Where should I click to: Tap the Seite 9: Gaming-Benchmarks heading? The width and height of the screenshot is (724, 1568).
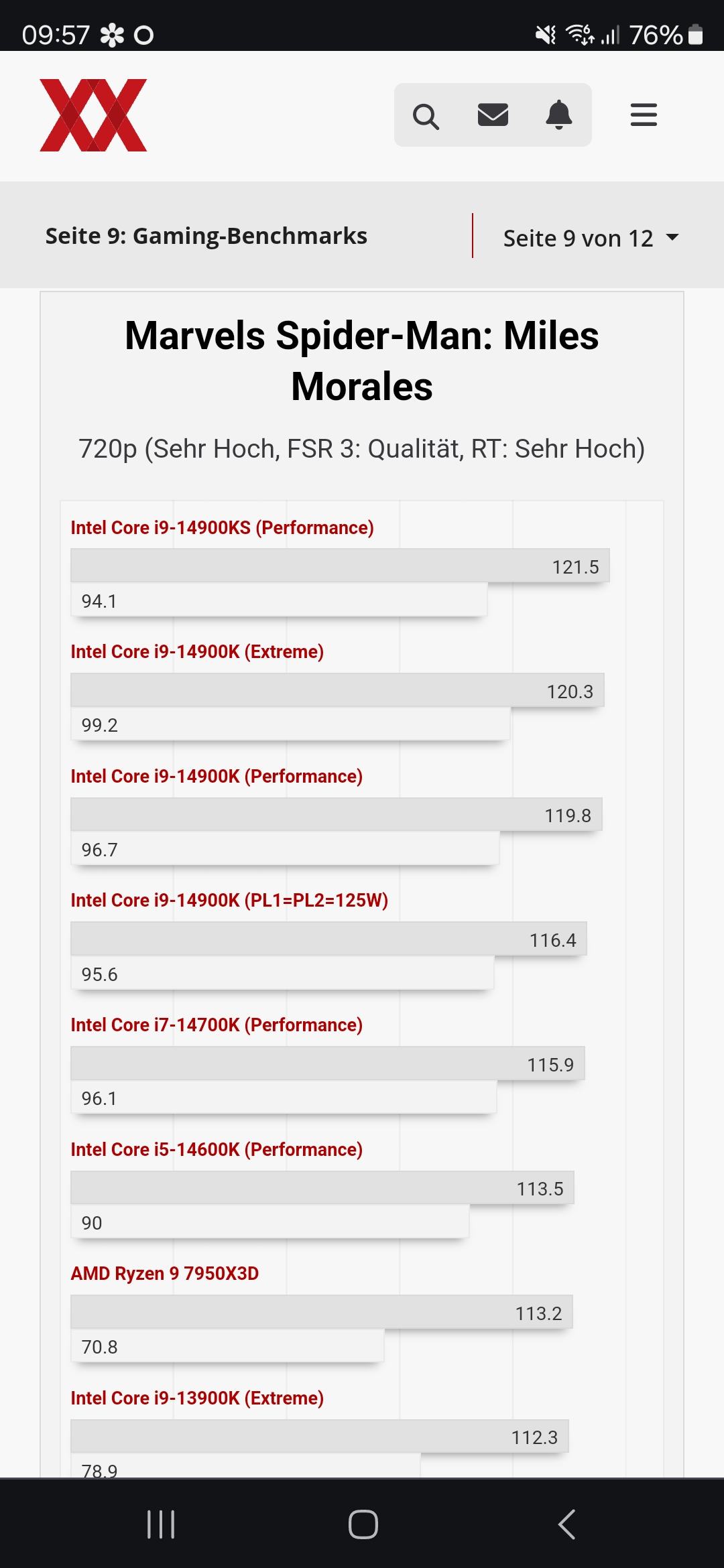point(206,236)
